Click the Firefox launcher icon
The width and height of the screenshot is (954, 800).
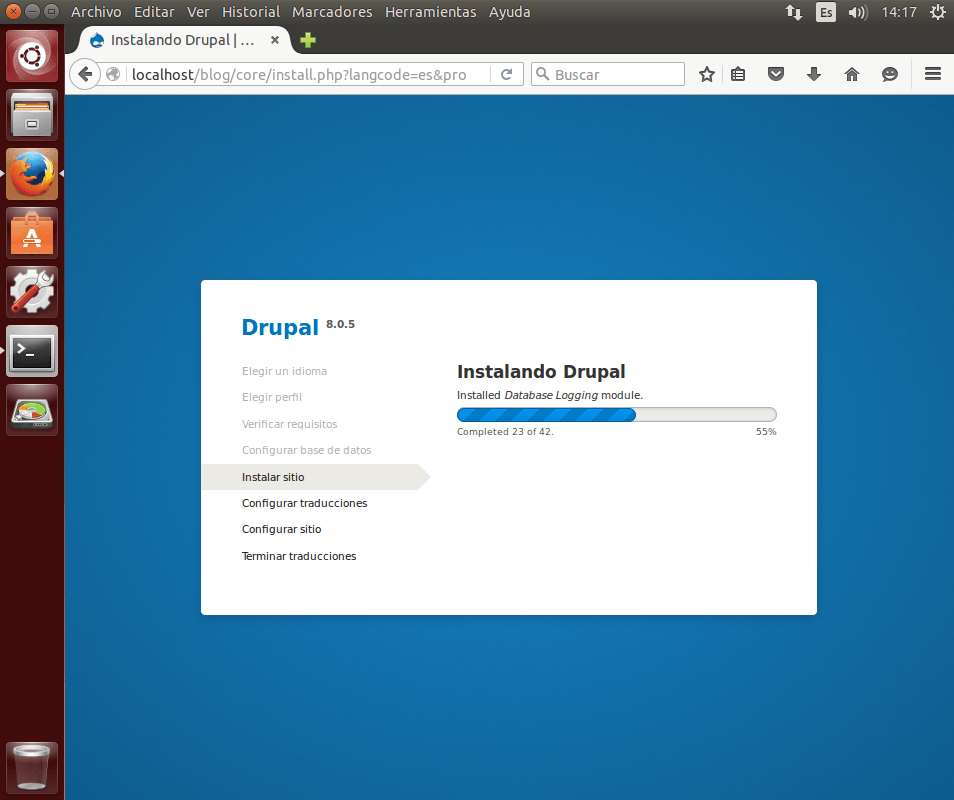(32, 174)
